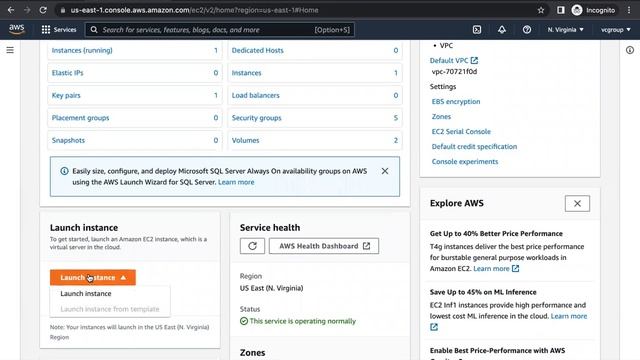Click 'This service is operating normally' status
640x360 pixels.
tap(302, 321)
